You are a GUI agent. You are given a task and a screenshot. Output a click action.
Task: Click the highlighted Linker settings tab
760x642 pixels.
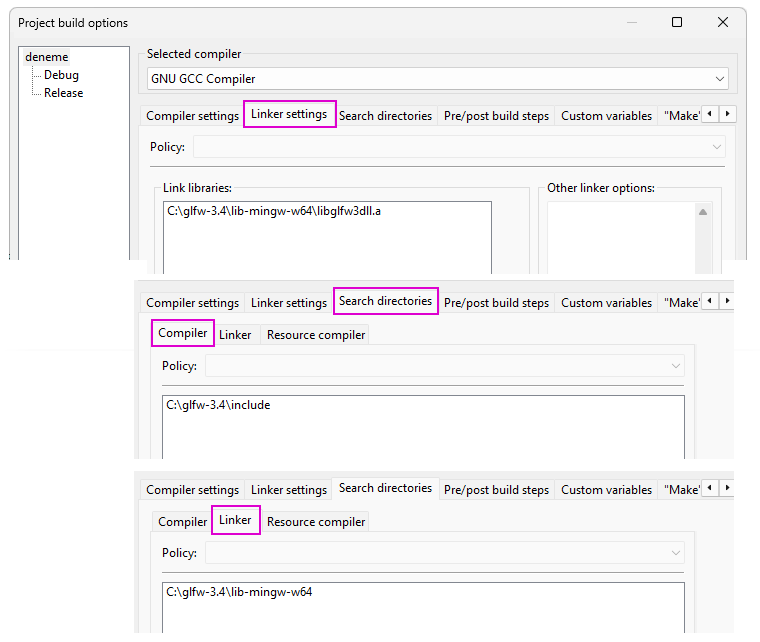[x=289, y=114]
